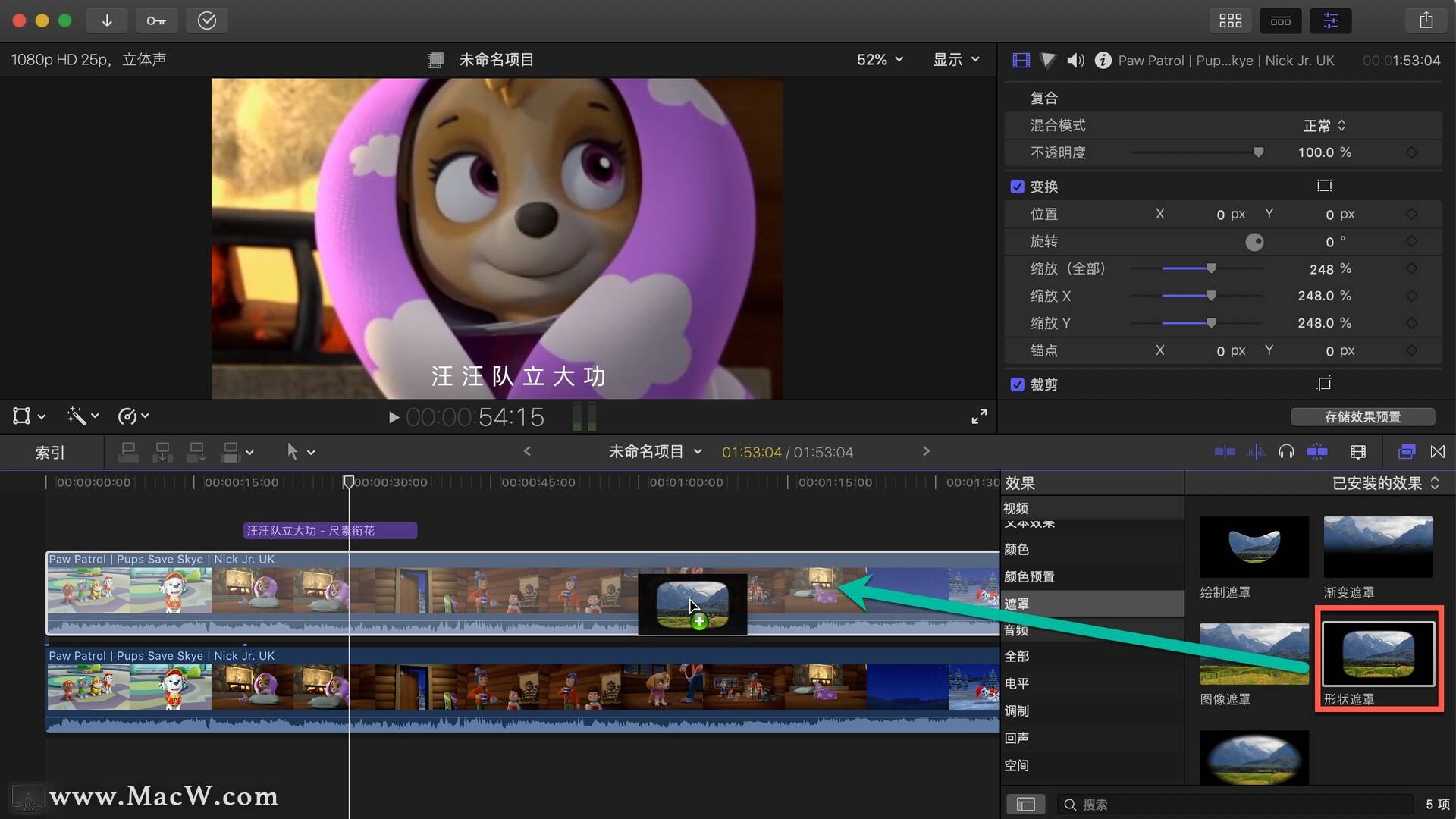Open the 52% viewer zoom dropdown

[x=880, y=59]
